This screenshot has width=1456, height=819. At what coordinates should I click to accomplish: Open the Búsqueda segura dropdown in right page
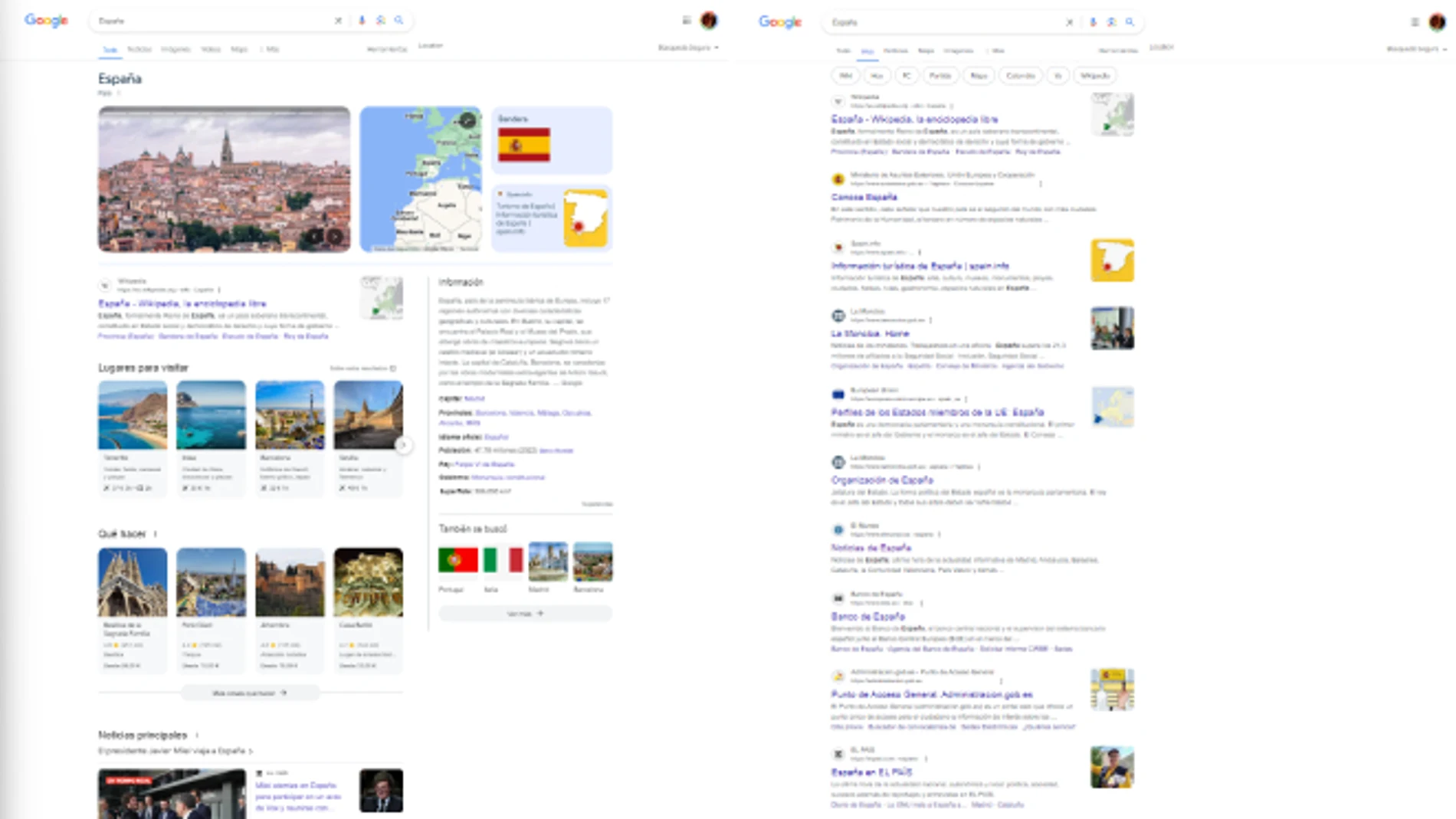(1416, 49)
